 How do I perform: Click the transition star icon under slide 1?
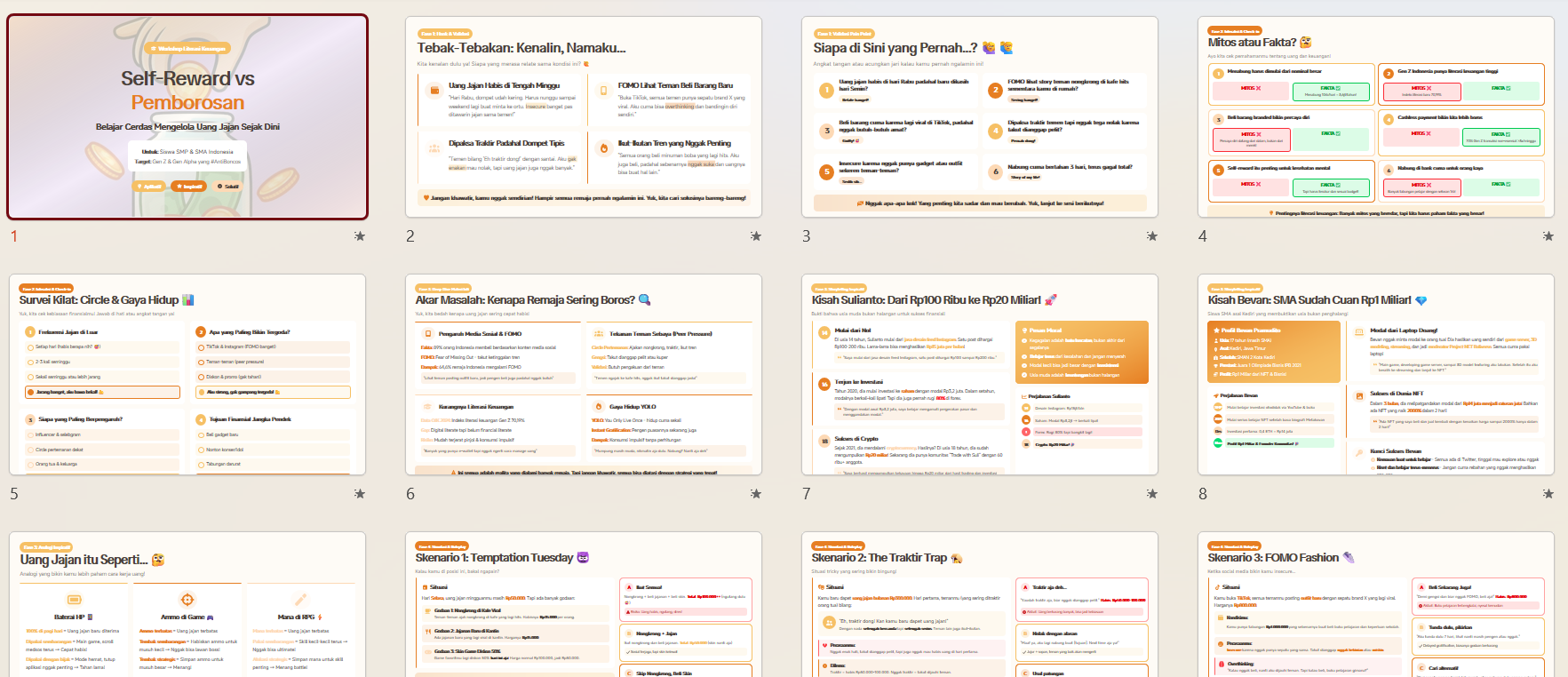click(359, 236)
